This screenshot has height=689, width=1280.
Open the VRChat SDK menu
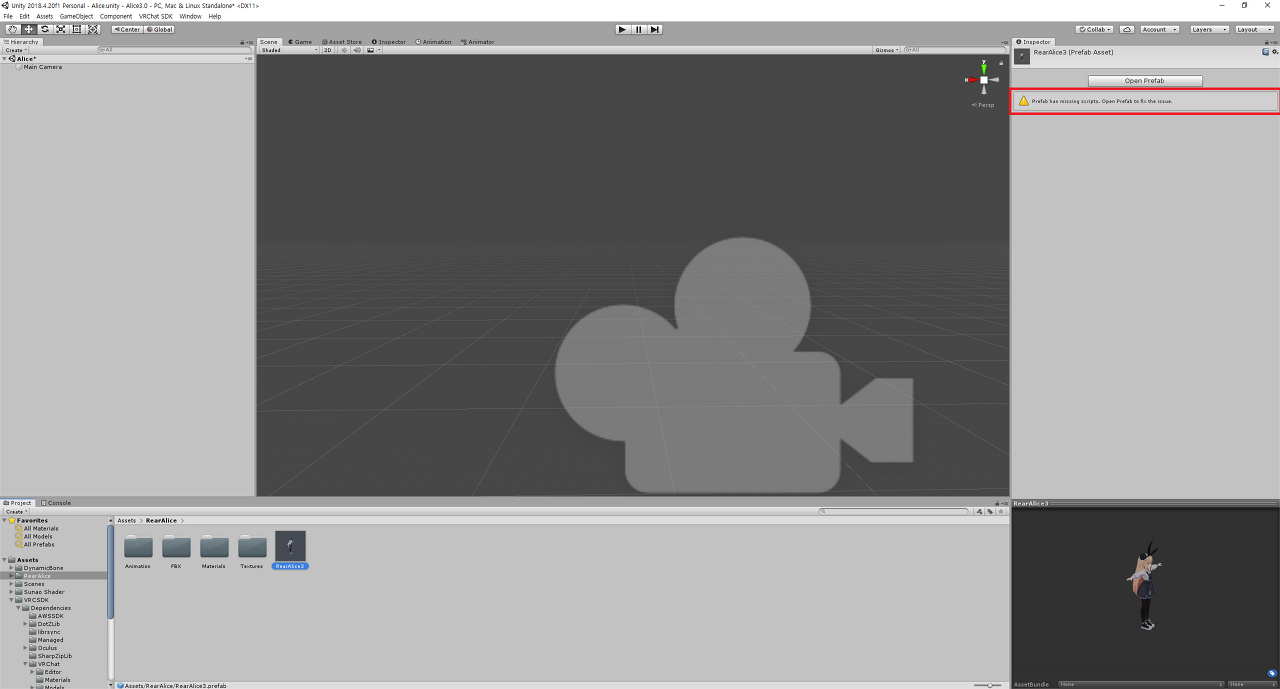pyautogui.click(x=158, y=15)
